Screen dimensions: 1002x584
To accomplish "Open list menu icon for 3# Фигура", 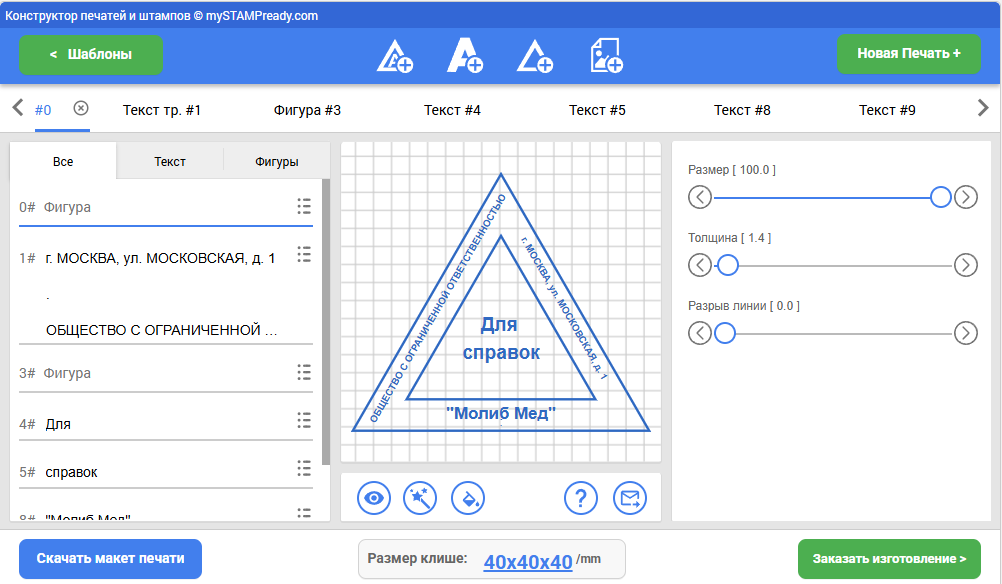I will [304, 372].
